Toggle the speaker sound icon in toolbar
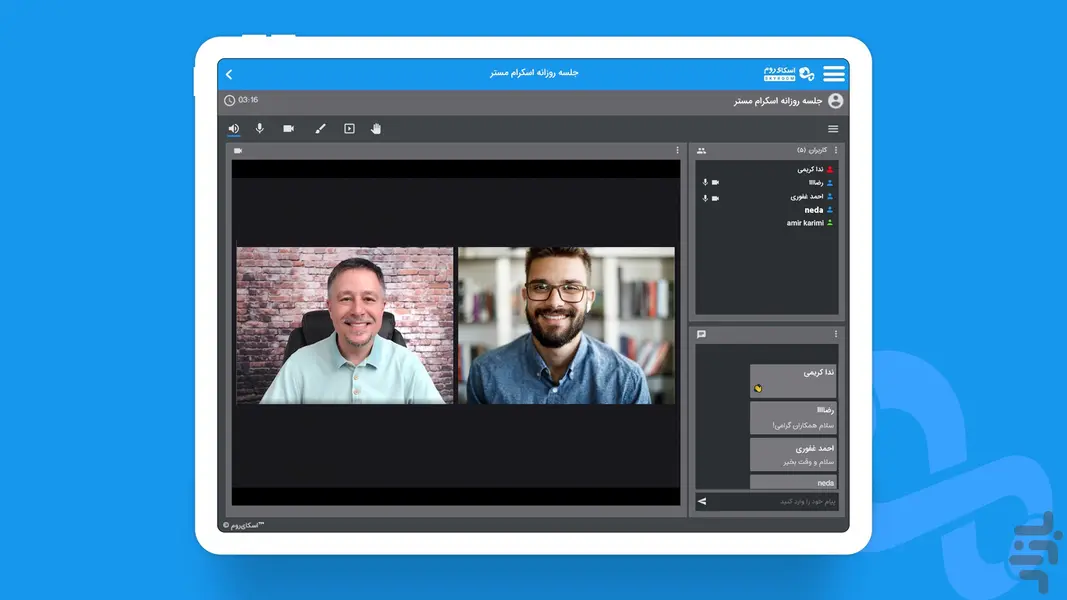 click(233, 129)
